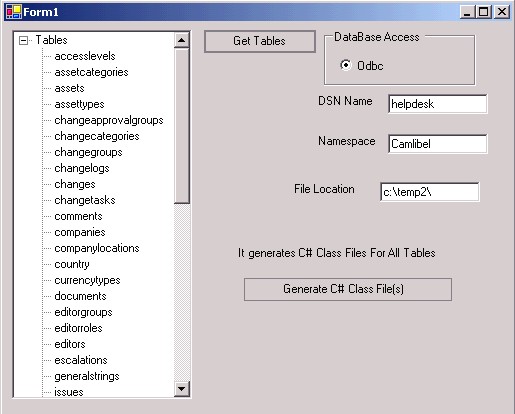Maximize the Form1 window
Viewport: 515px width, 414px height.
pos(484,12)
